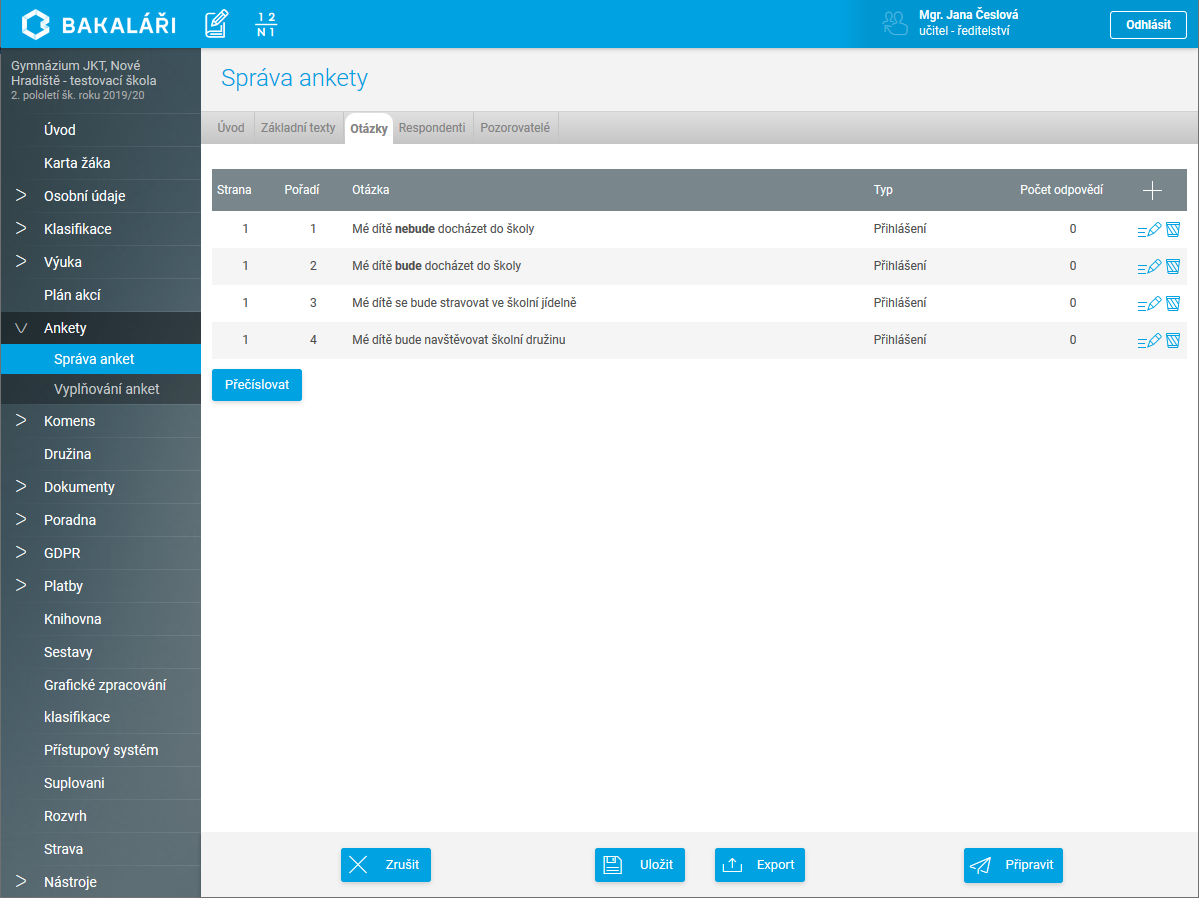Open the notepad-and-pencil icon in the top bar
The width and height of the screenshot is (1200, 900).
[216, 24]
